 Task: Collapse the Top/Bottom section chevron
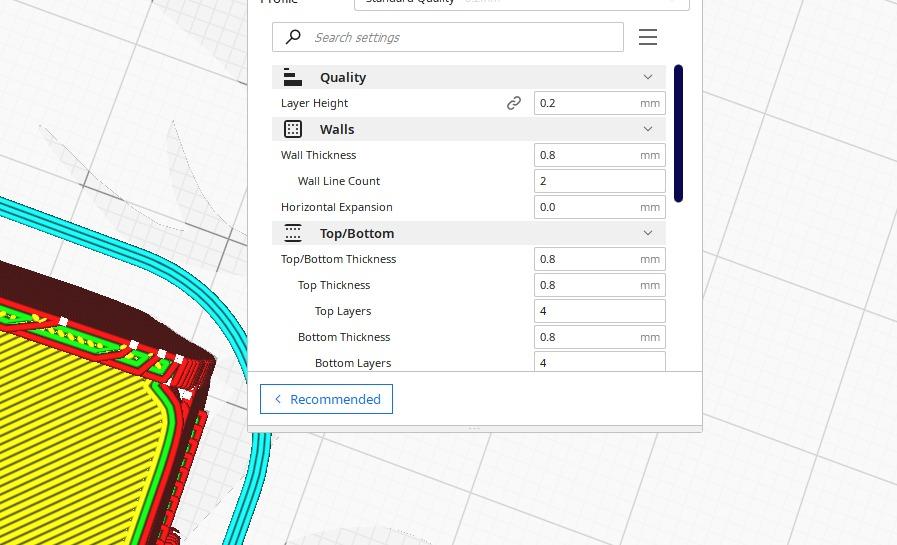[x=648, y=233]
